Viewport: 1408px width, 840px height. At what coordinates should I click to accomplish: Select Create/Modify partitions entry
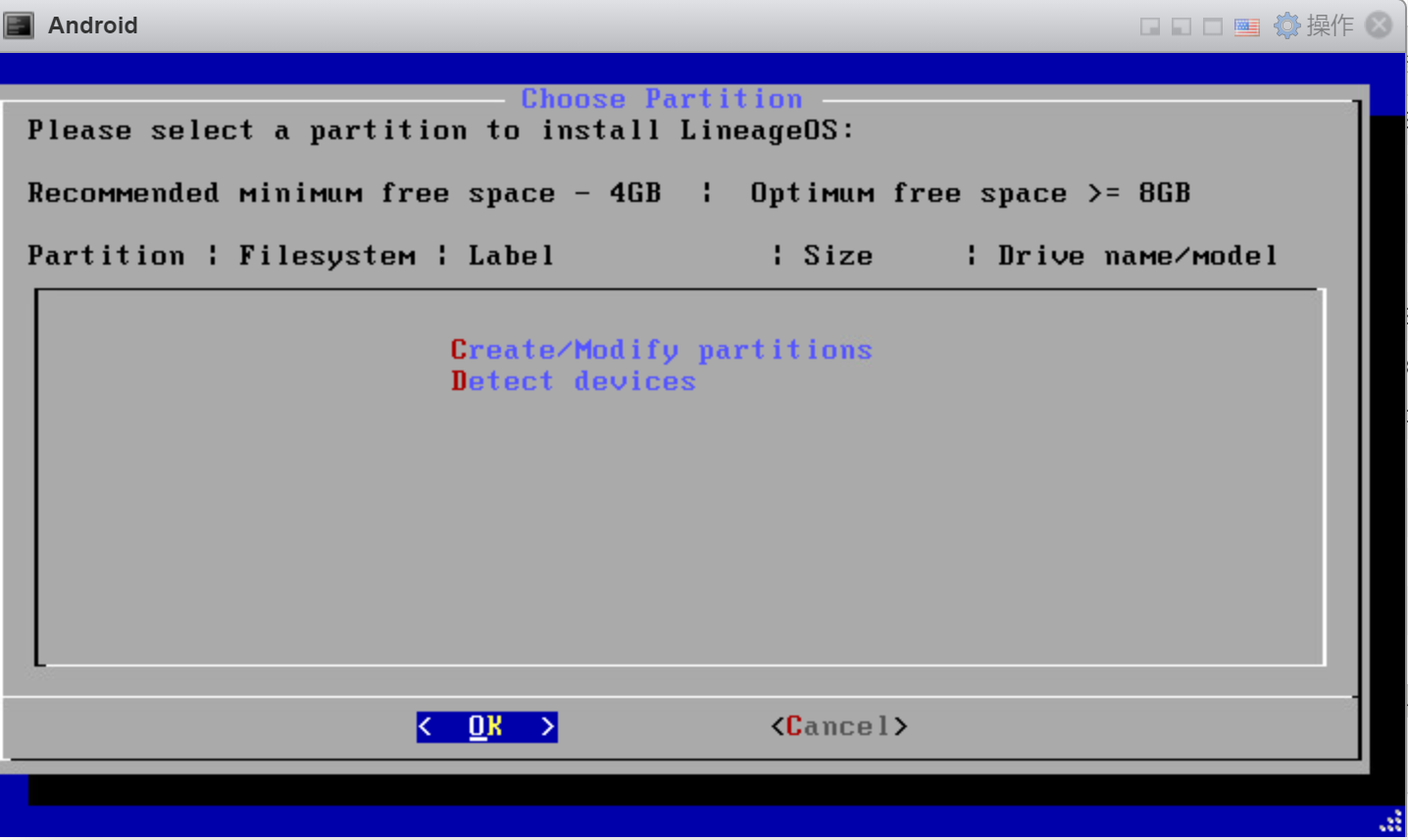pos(661,350)
